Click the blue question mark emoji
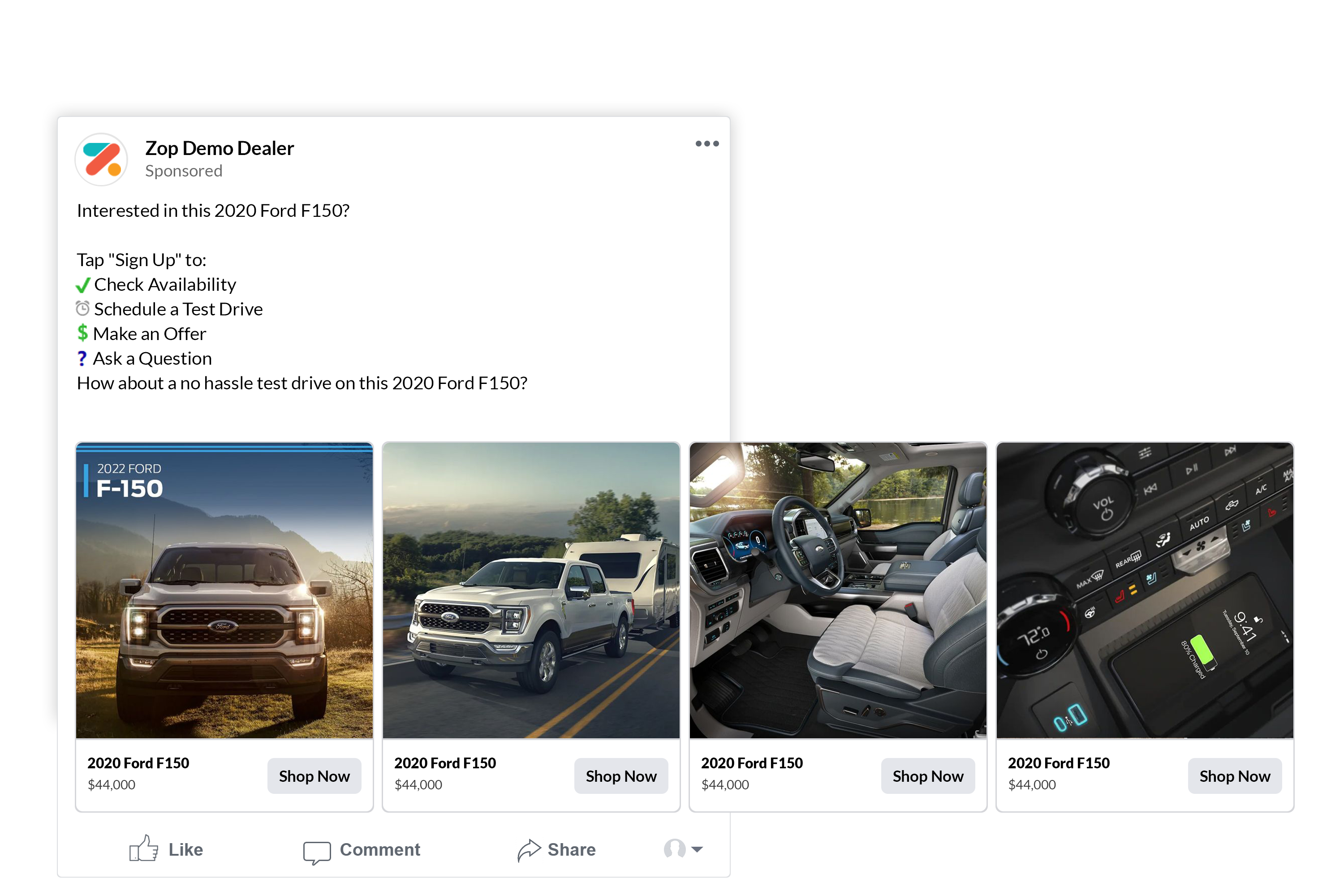Viewport: 1344px width, 896px height. point(82,358)
